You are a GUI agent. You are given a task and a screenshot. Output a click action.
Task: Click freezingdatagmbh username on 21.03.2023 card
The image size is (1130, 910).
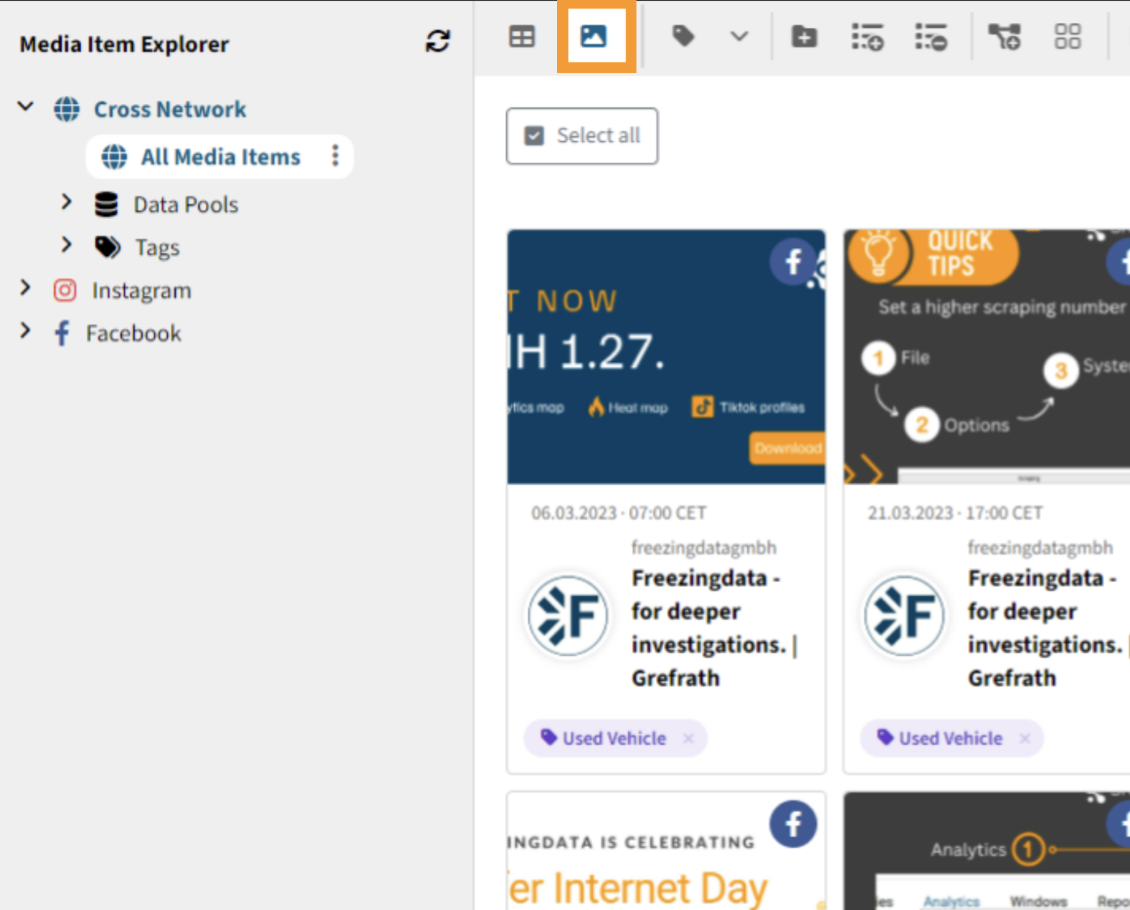pyautogui.click(x=1040, y=548)
